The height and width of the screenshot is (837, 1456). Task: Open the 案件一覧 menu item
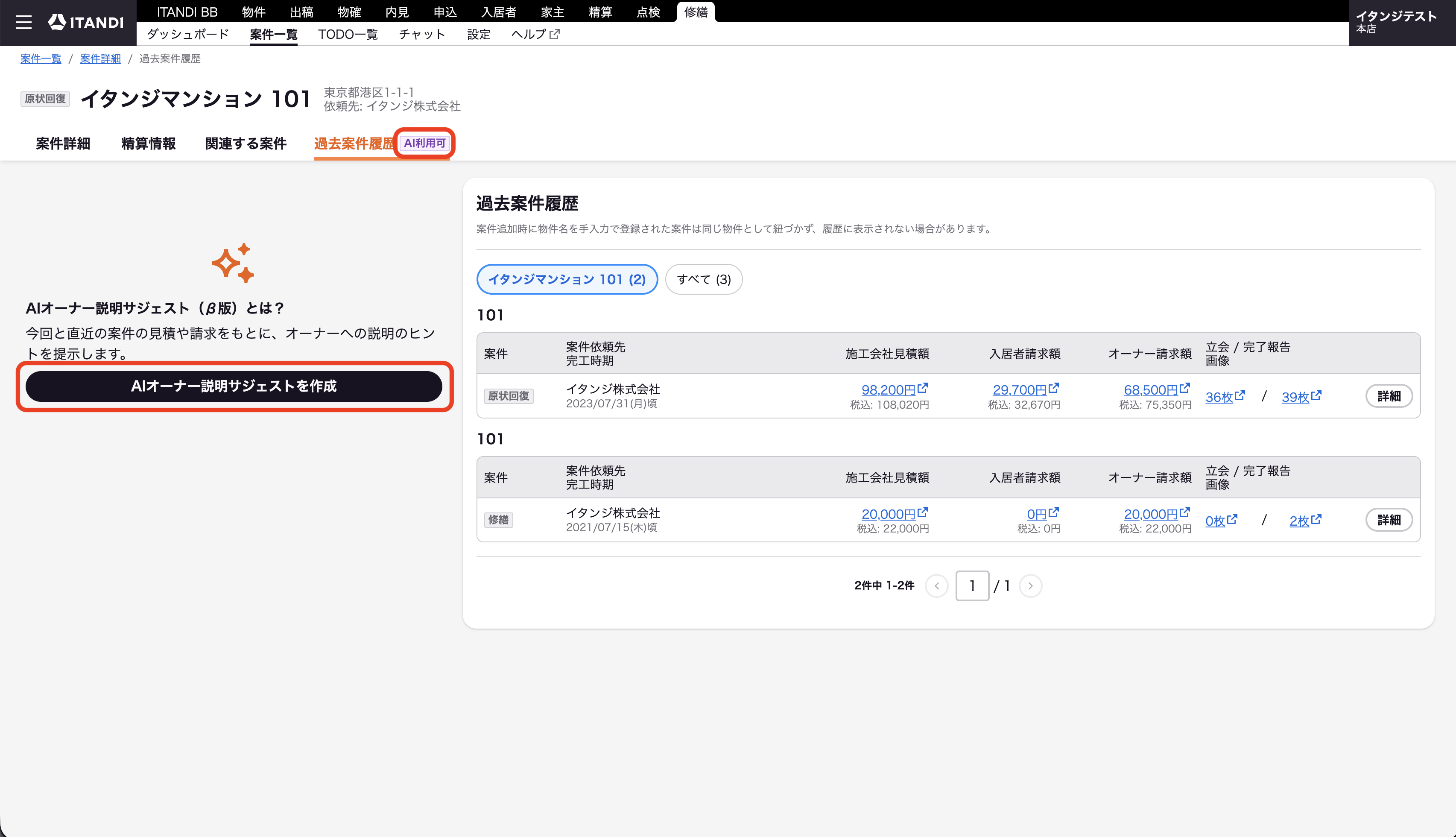274,35
